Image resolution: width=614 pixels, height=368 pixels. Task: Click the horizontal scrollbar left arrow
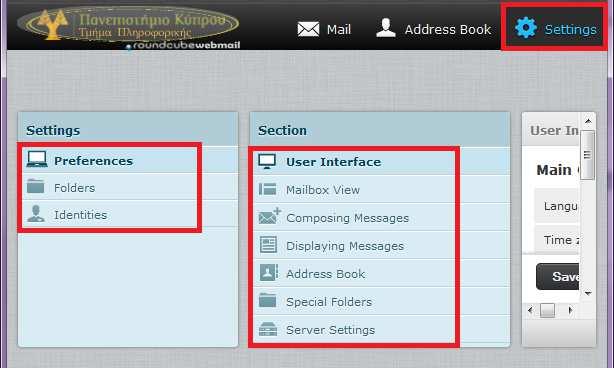(x=530, y=310)
